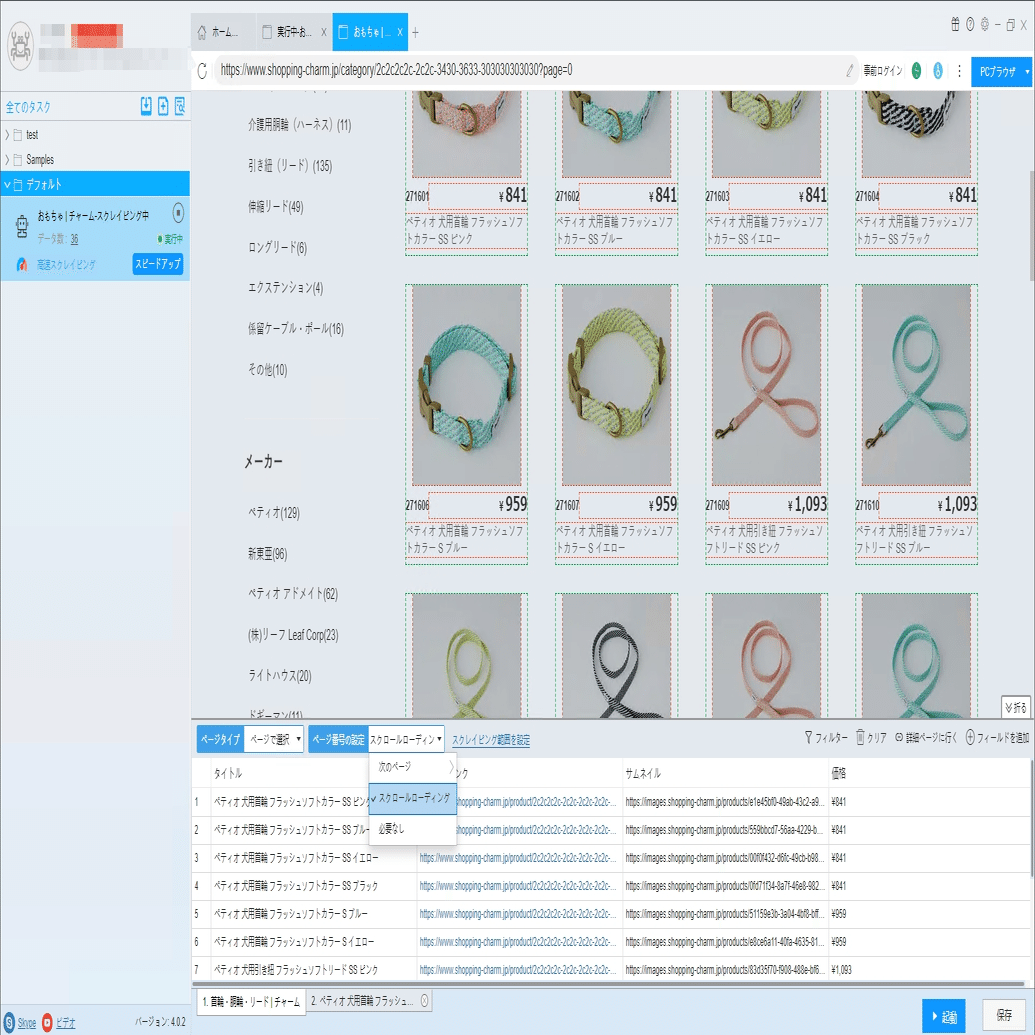The image size is (1035, 1035).
Task: Click 詳細ページに行く
Action: pos(926,738)
